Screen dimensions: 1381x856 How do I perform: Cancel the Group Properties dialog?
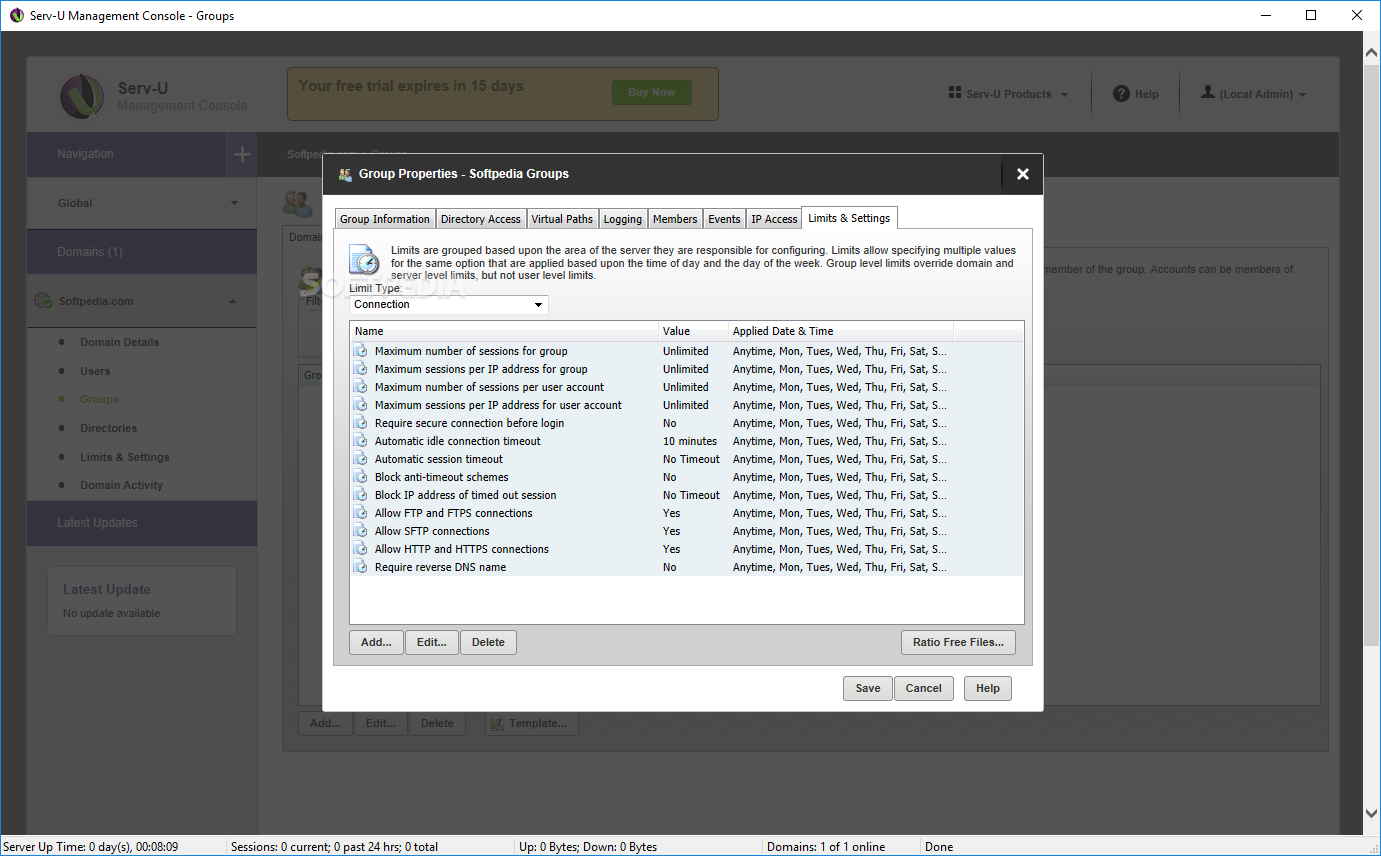click(x=924, y=688)
